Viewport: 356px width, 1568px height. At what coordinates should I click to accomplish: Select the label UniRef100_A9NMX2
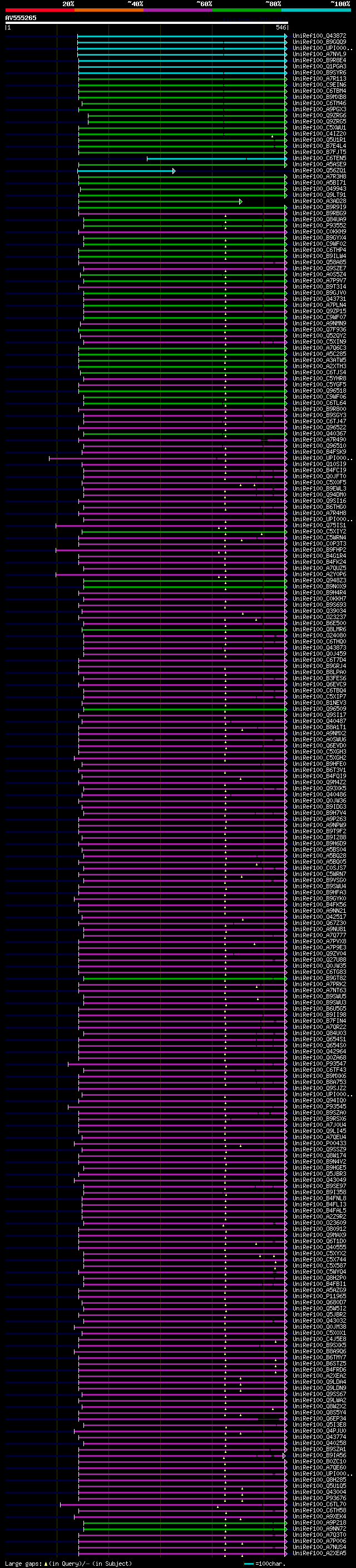click(x=319, y=734)
